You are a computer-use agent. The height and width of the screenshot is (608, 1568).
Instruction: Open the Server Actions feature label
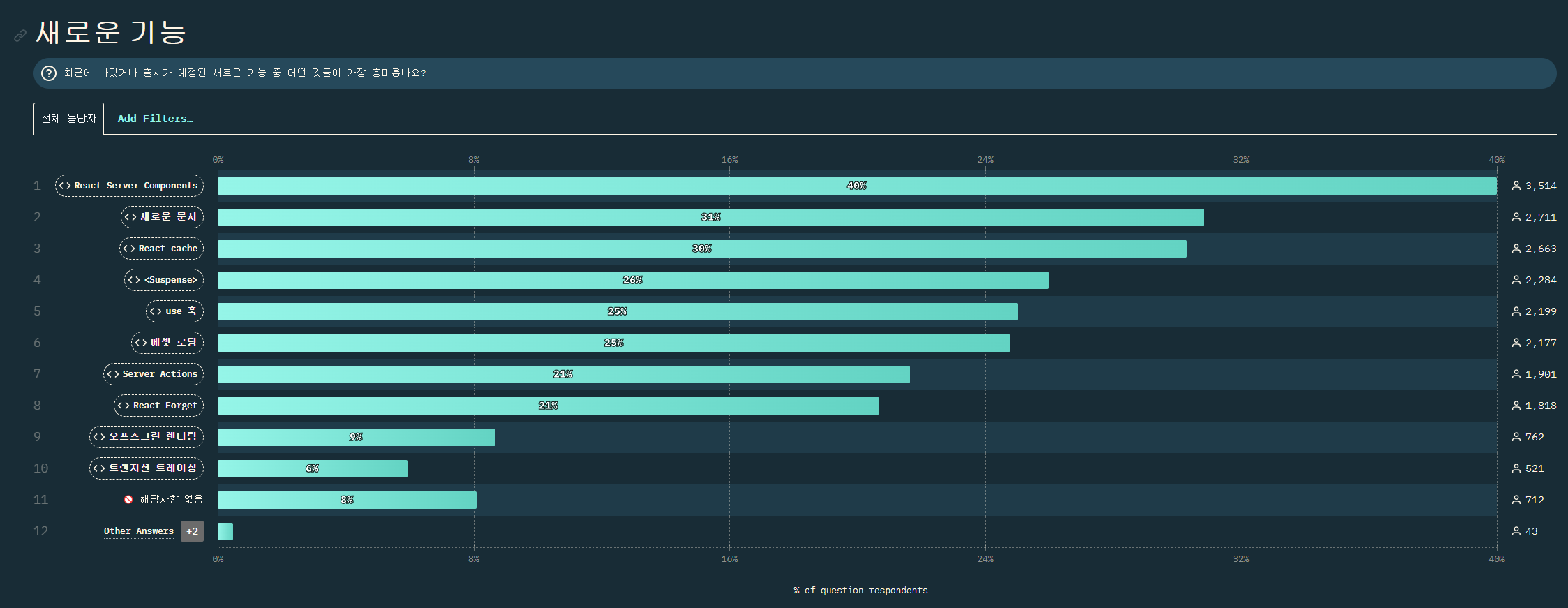(154, 374)
